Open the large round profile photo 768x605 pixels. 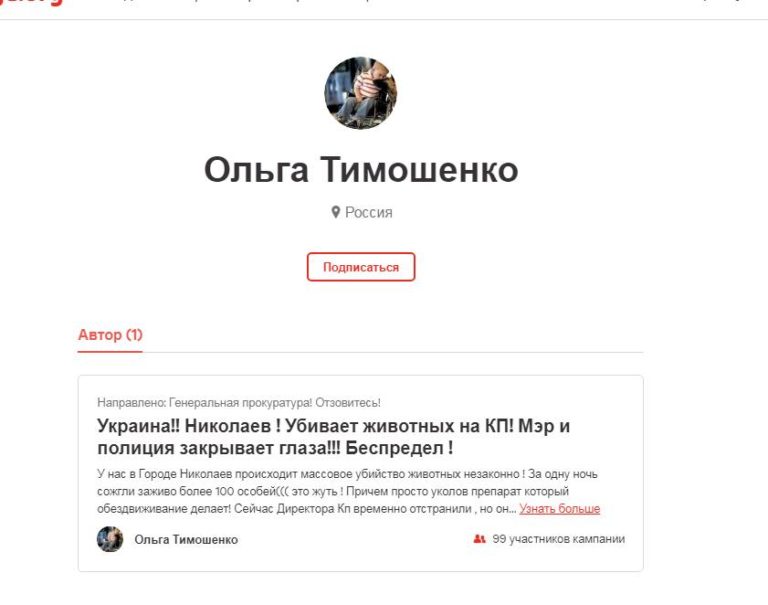coord(360,93)
